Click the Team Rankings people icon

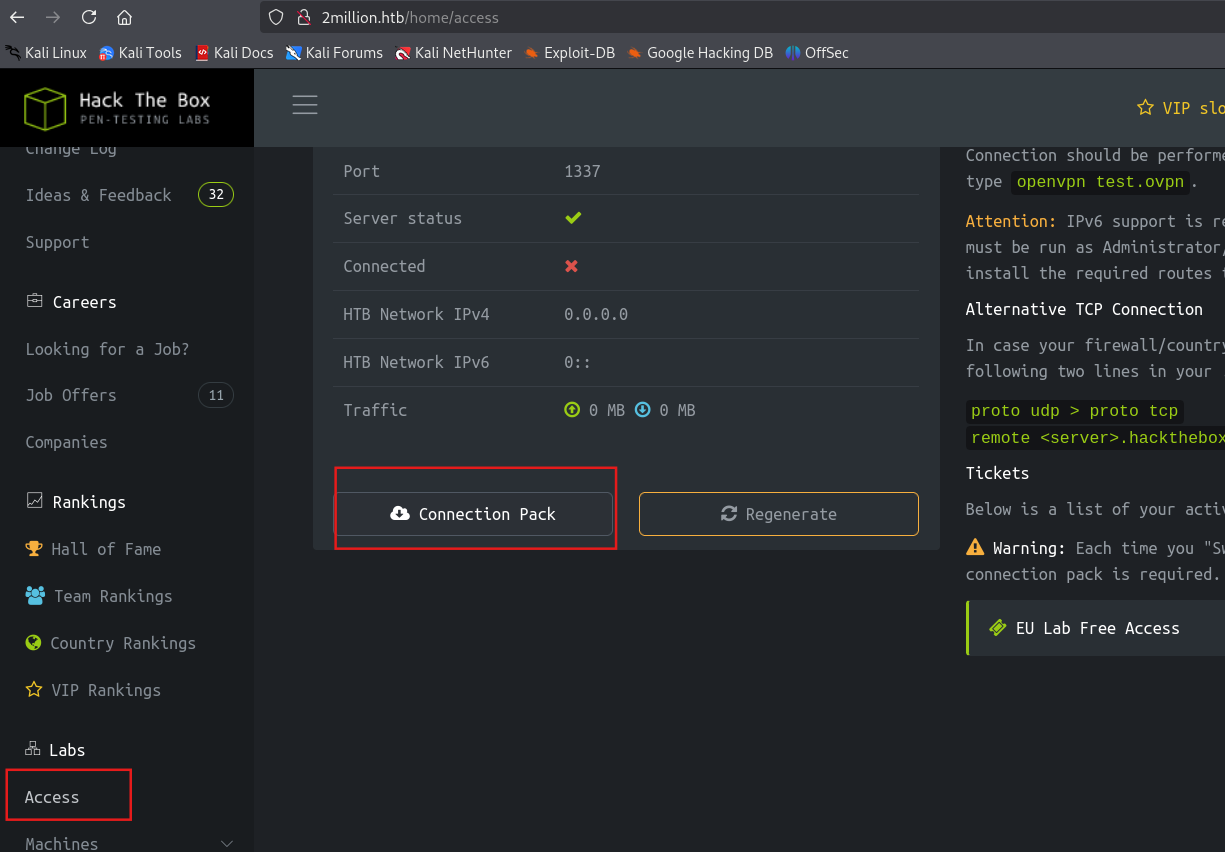click(35, 595)
